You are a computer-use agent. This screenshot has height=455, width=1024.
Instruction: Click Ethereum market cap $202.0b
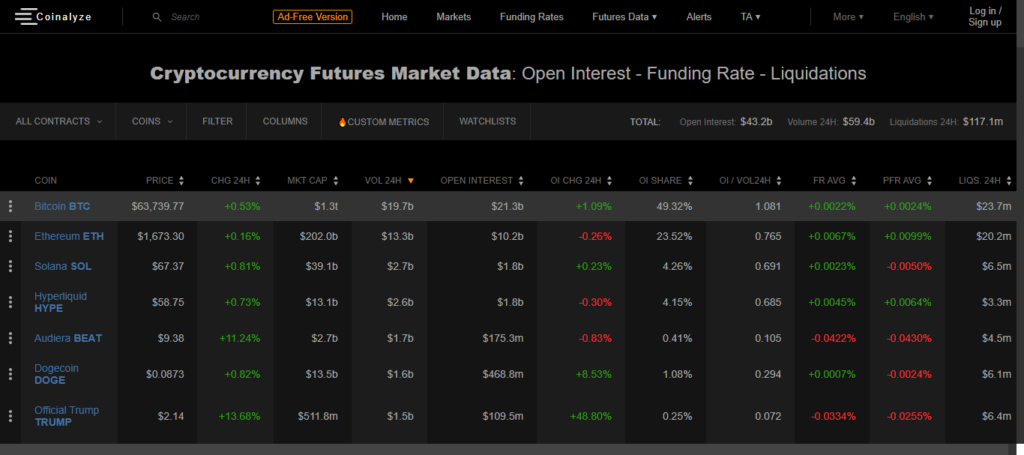pos(317,236)
